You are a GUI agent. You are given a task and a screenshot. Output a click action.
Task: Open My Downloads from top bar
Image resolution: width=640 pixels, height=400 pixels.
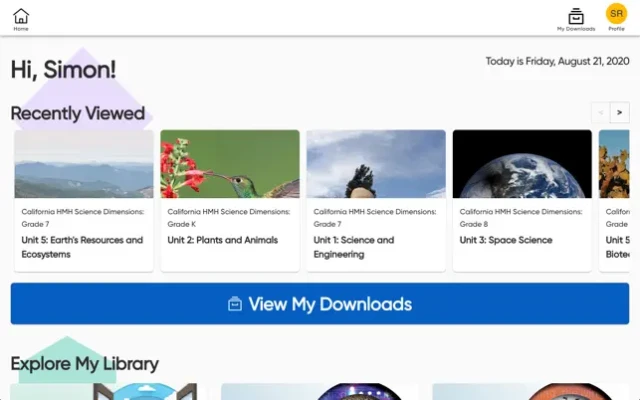click(576, 20)
